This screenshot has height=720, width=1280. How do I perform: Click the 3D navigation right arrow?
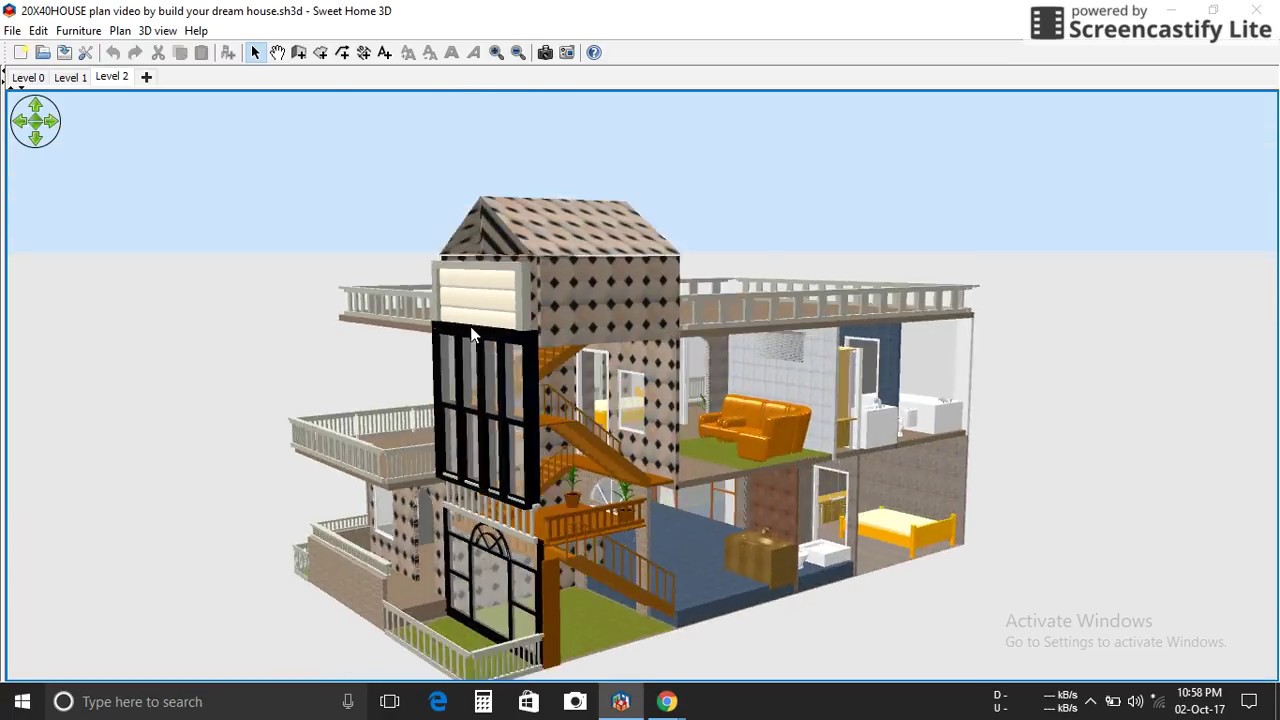(x=51, y=122)
